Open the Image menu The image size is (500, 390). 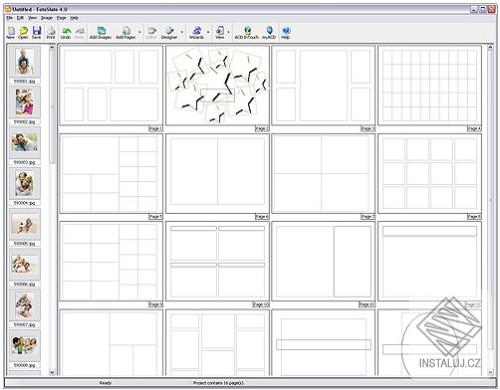[47, 18]
